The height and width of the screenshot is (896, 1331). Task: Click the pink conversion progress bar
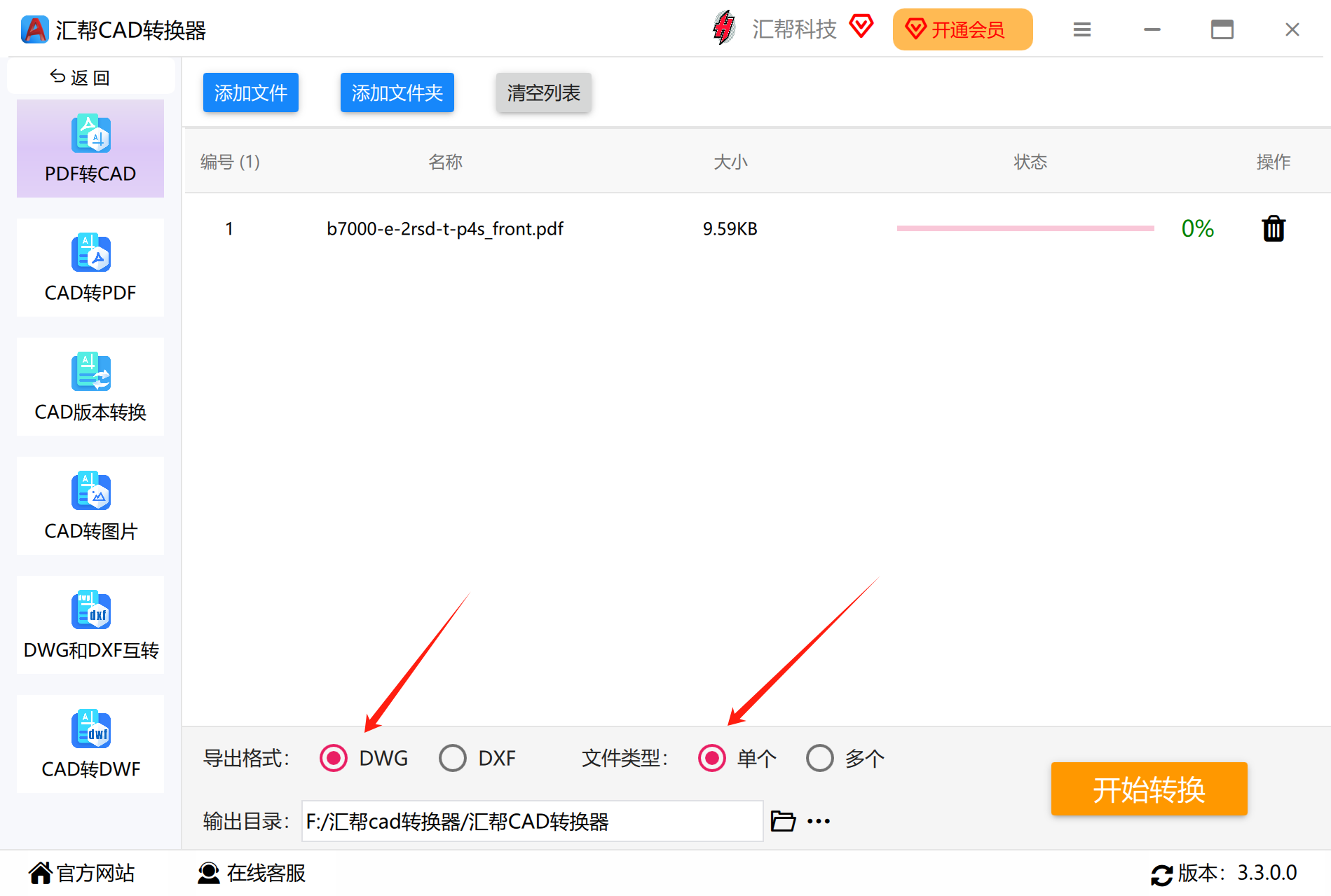tap(1025, 228)
